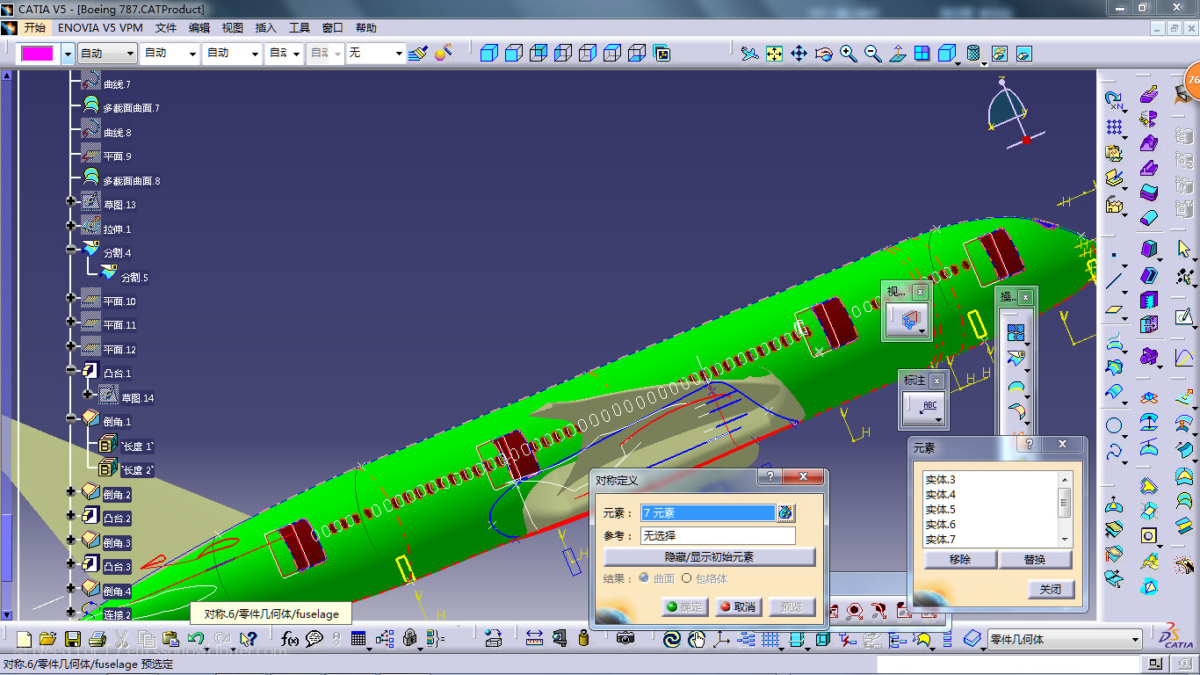Click the 确定 button in 对称定义 dialog
Screen dimensions: 1200x675
[683, 607]
